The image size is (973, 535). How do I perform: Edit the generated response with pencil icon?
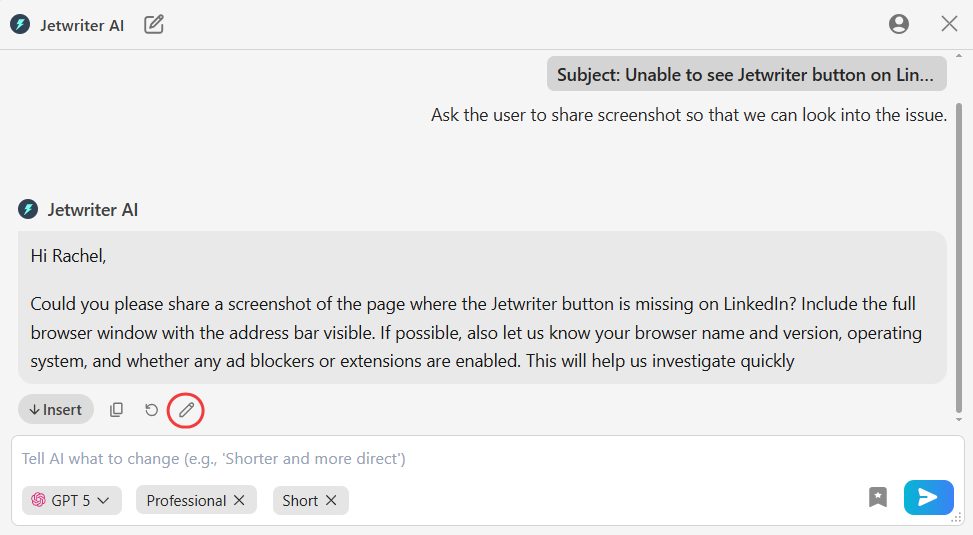(186, 410)
